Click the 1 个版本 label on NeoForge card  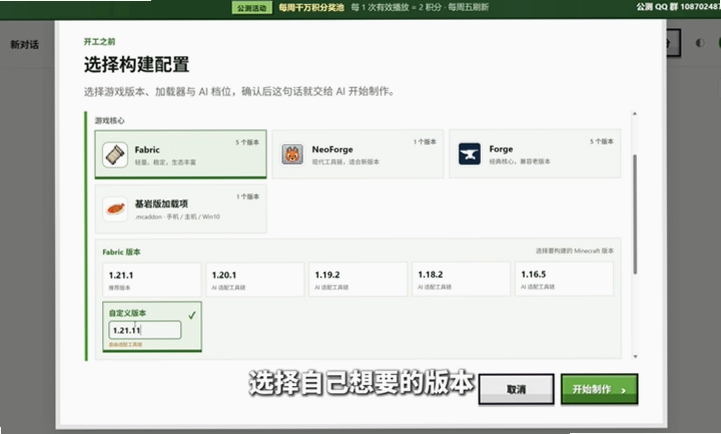tap(425, 142)
